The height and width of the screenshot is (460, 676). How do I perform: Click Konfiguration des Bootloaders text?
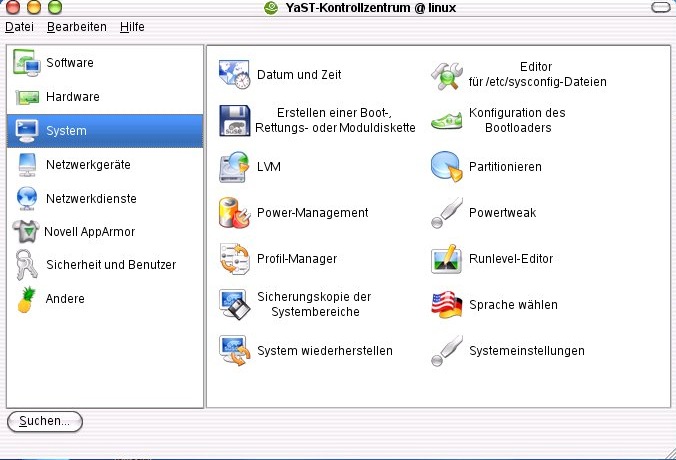coord(517,120)
